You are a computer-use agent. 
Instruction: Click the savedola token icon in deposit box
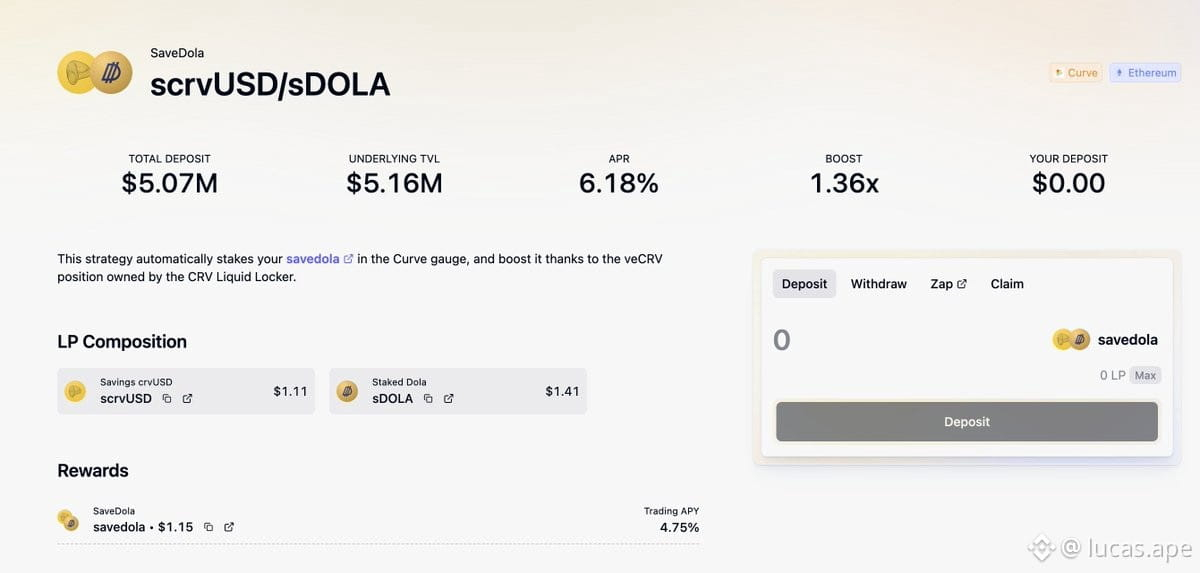1071,340
